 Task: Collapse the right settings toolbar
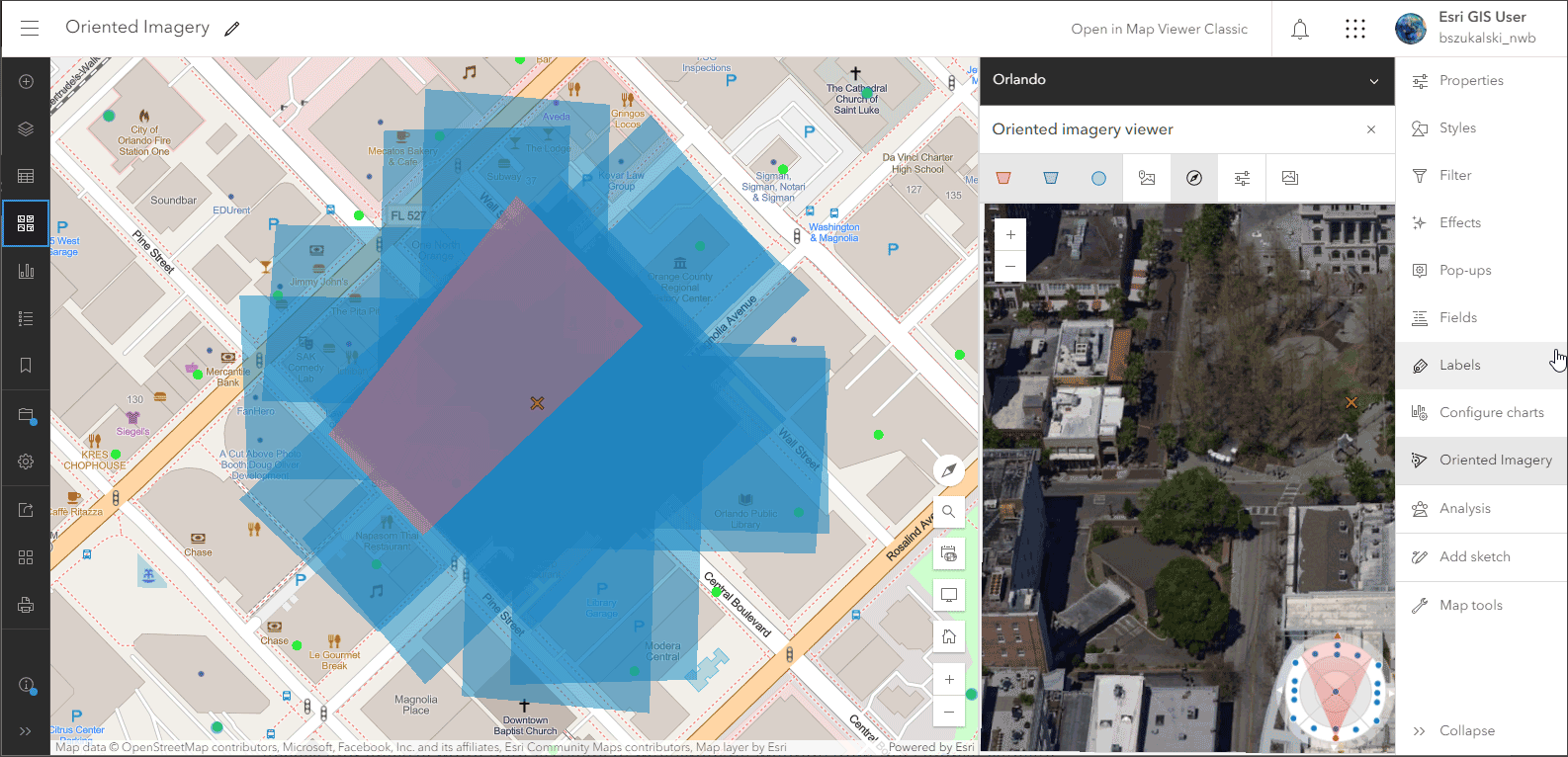[x=1481, y=731]
